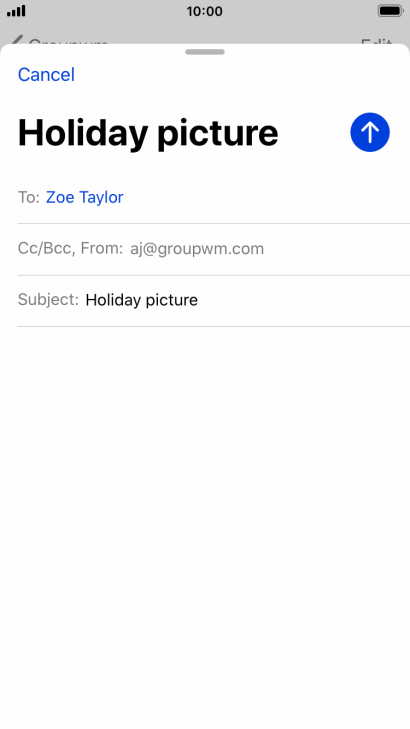Click blank space right of sender address
Screen dimensions: 410x729
tap(337, 249)
